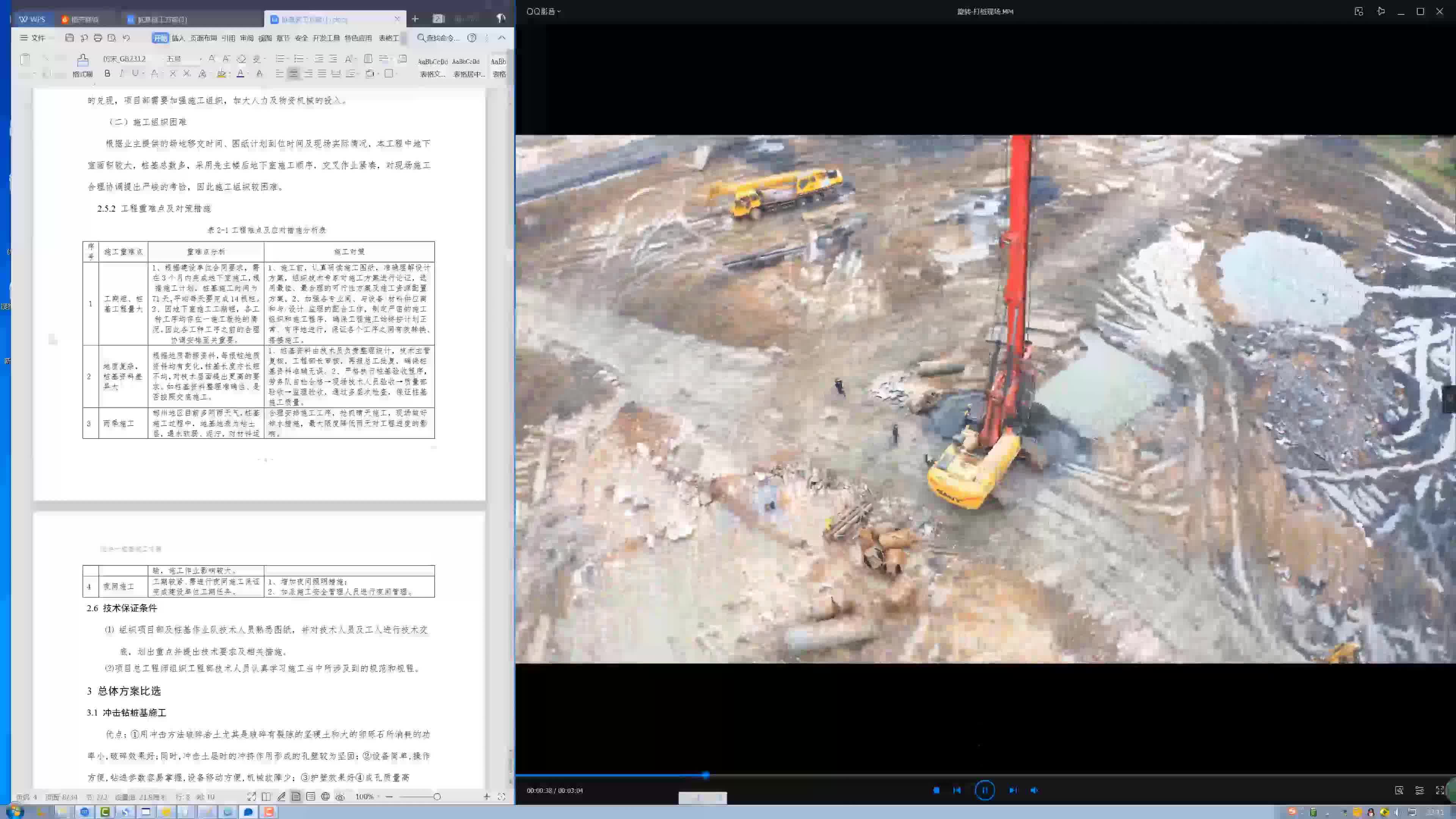
Task: Toggle superscript formatting
Action: click(x=173, y=74)
